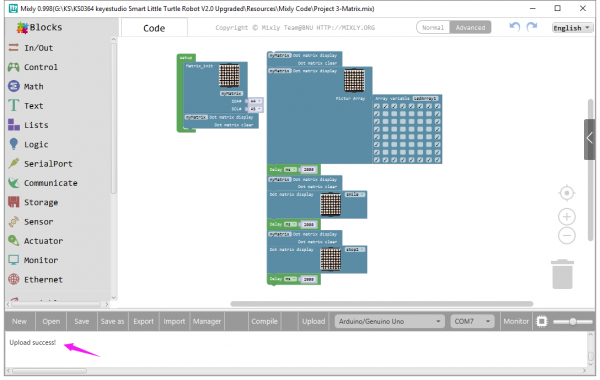Image resolution: width=600 pixels, height=380 pixels.
Task: Click the Upload button
Action: [313, 321]
